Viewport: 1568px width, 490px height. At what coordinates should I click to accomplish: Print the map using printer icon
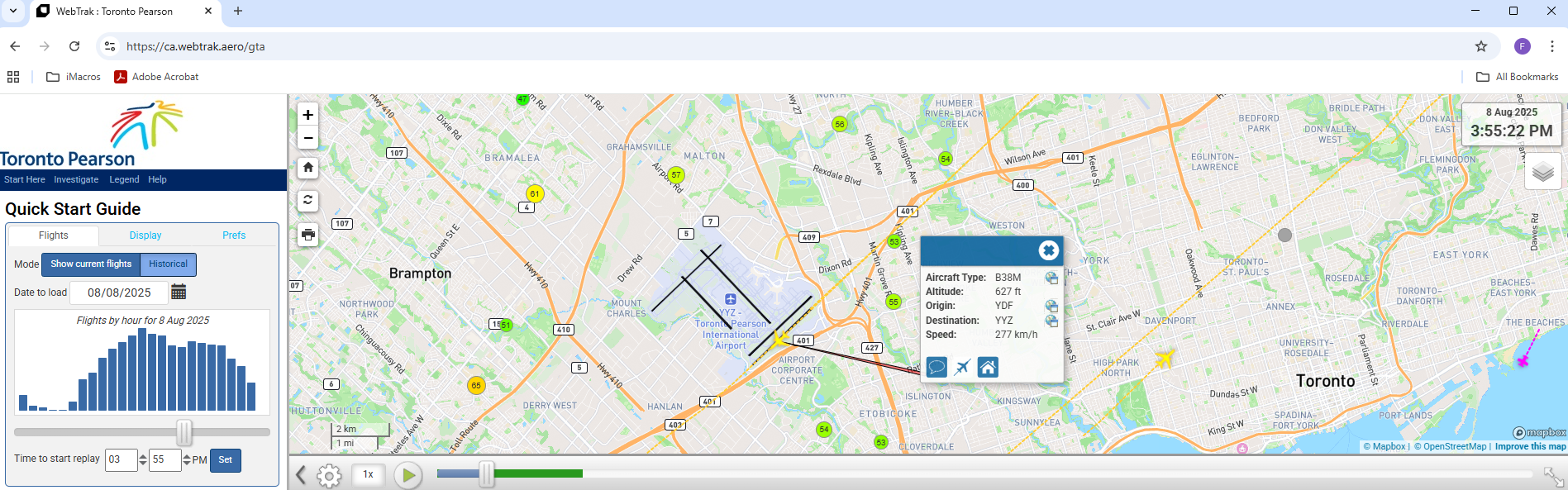coord(307,235)
